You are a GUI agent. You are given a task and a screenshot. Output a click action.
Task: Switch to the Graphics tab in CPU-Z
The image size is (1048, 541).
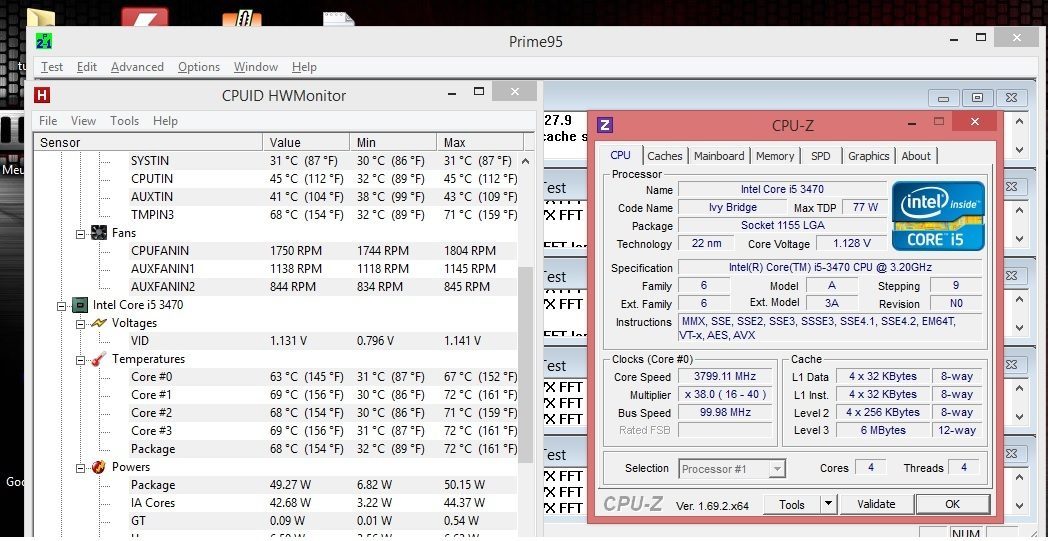tap(869, 156)
